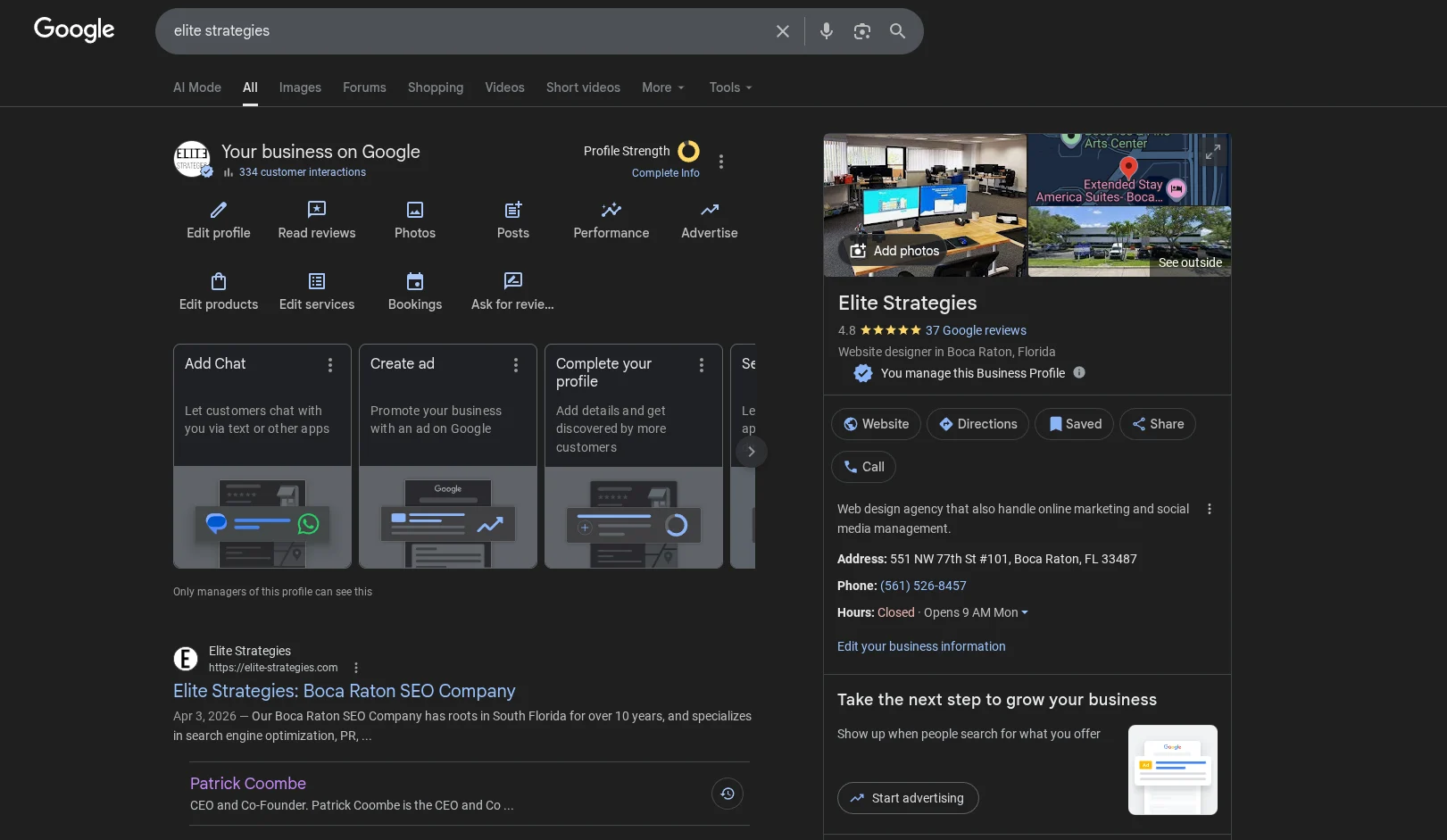Viewport: 1447px width, 840px height.
Task: Switch to the Images tab
Action: (x=300, y=87)
